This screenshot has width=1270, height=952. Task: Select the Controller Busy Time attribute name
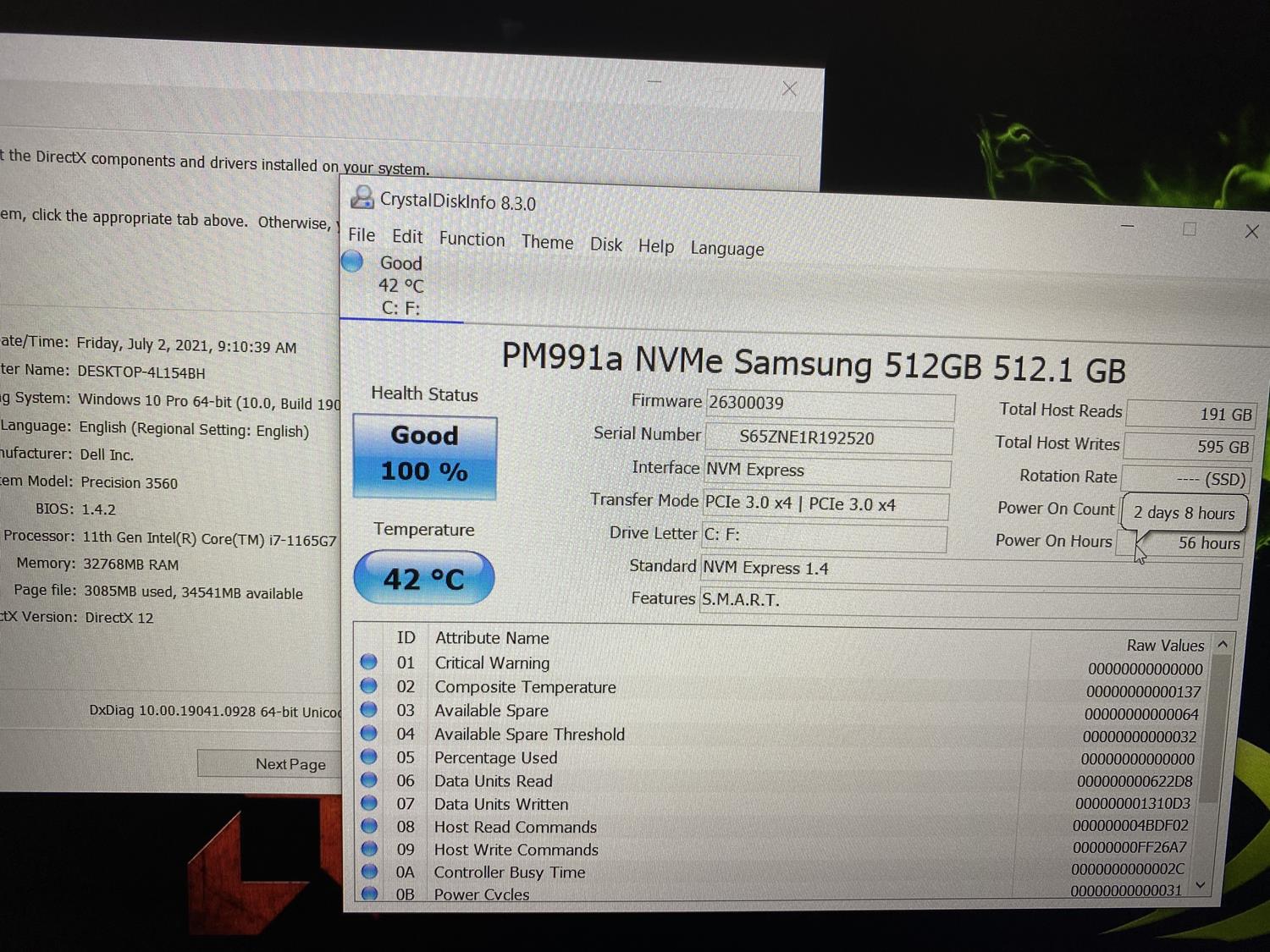tap(509, 872)
